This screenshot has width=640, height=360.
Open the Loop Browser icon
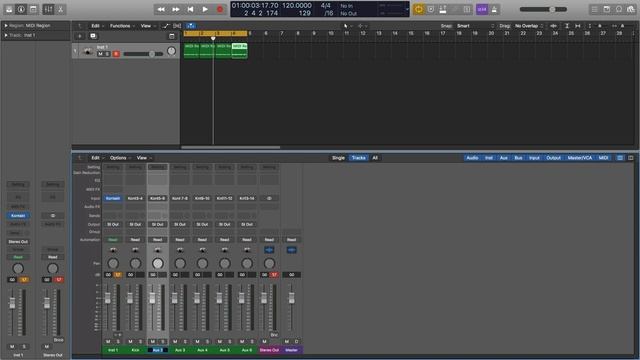click(619, 9)
